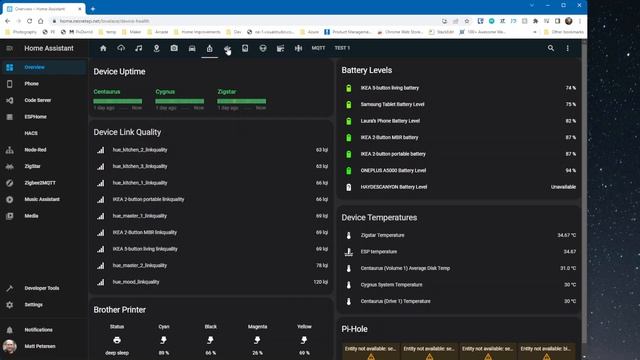Open Samsung Tablet Battery Level row
Viewport: 640px width, 360px height.
point(459,104)
